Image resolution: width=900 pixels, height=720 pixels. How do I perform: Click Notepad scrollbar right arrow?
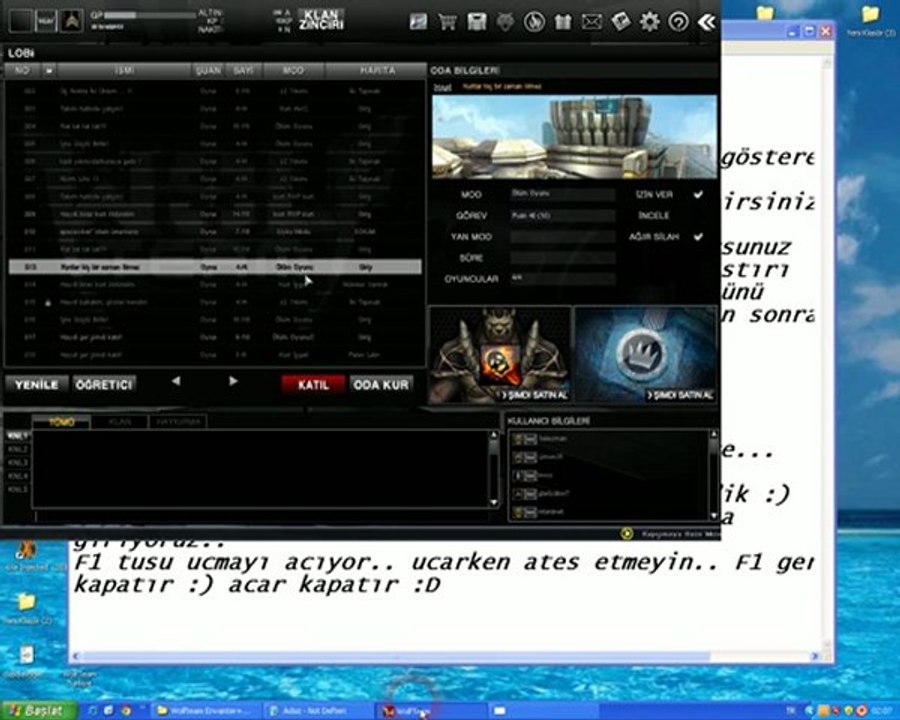(814, 656)
